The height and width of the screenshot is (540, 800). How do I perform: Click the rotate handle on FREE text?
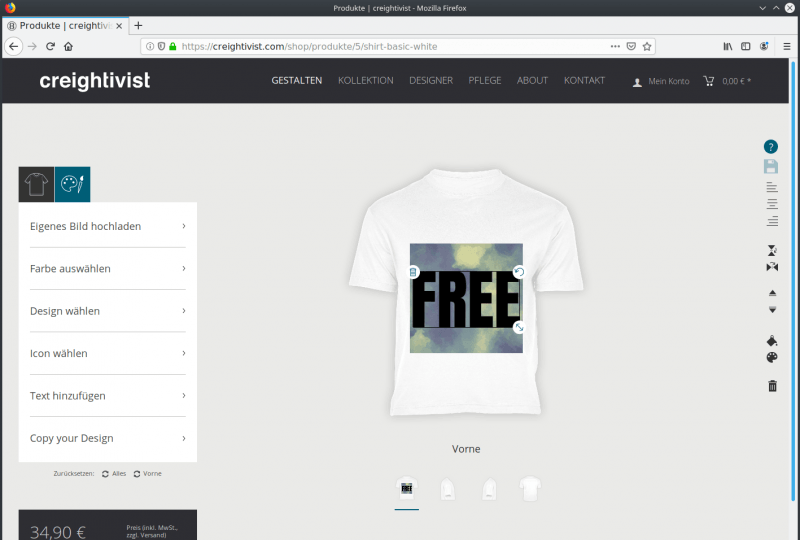coord(519,272)
